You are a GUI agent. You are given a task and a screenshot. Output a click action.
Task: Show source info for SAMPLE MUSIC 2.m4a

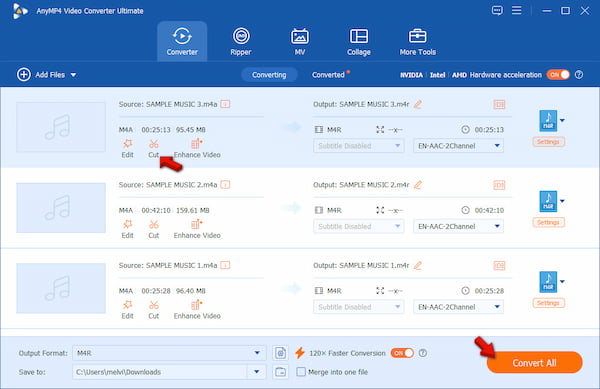(225, 185)
